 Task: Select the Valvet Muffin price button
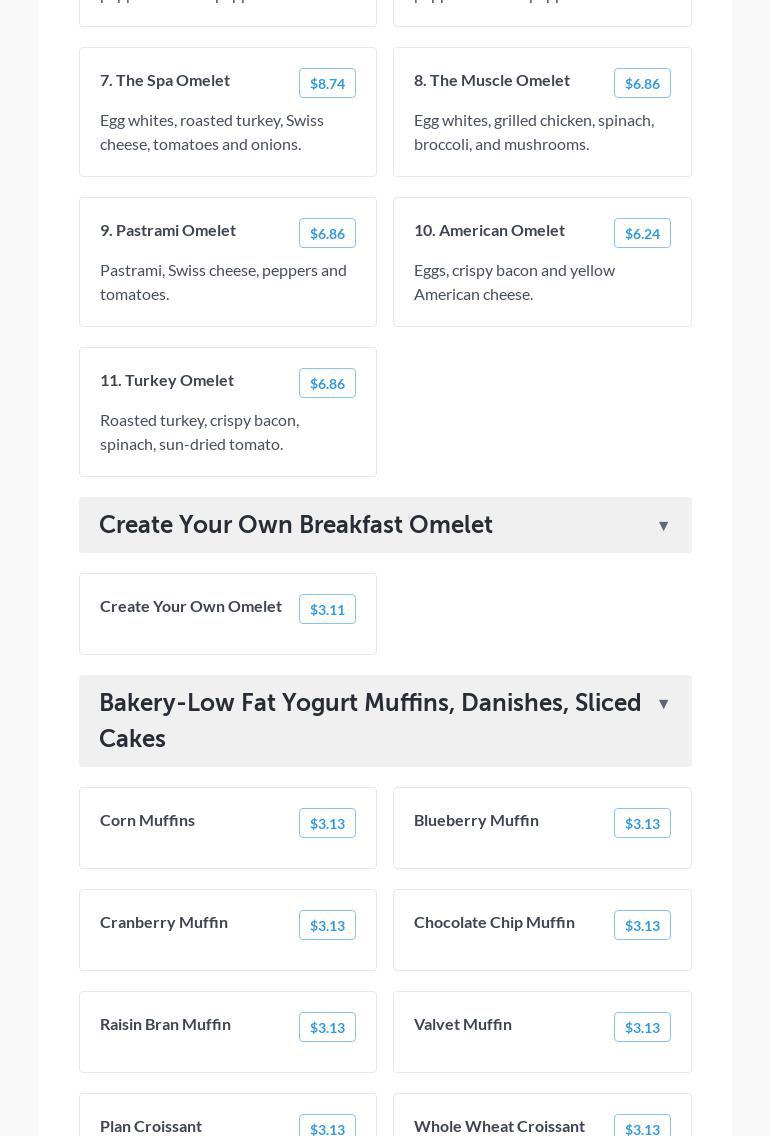[x=642, y=1027]
